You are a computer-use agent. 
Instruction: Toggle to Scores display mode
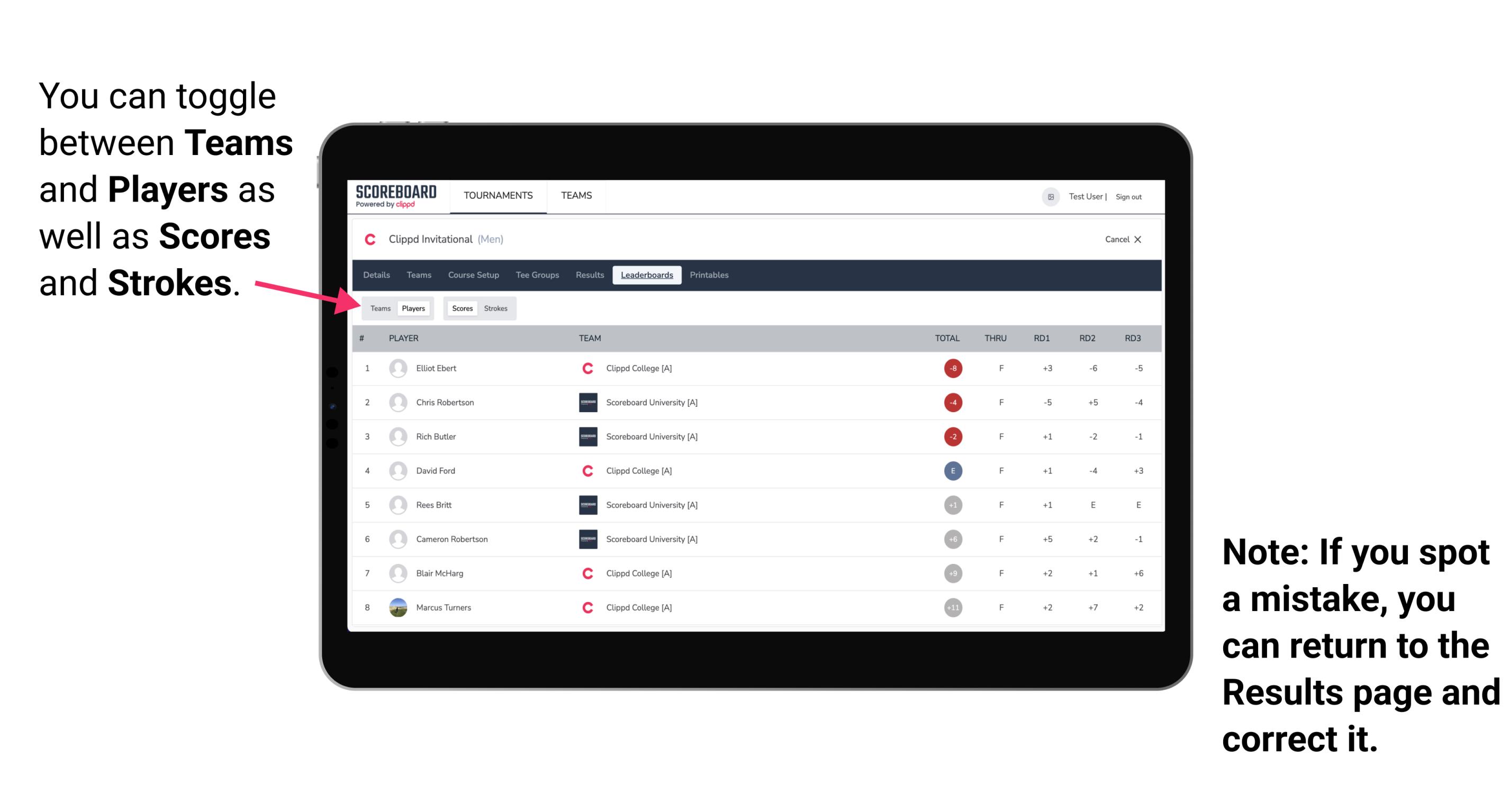[x=461, y=308]
